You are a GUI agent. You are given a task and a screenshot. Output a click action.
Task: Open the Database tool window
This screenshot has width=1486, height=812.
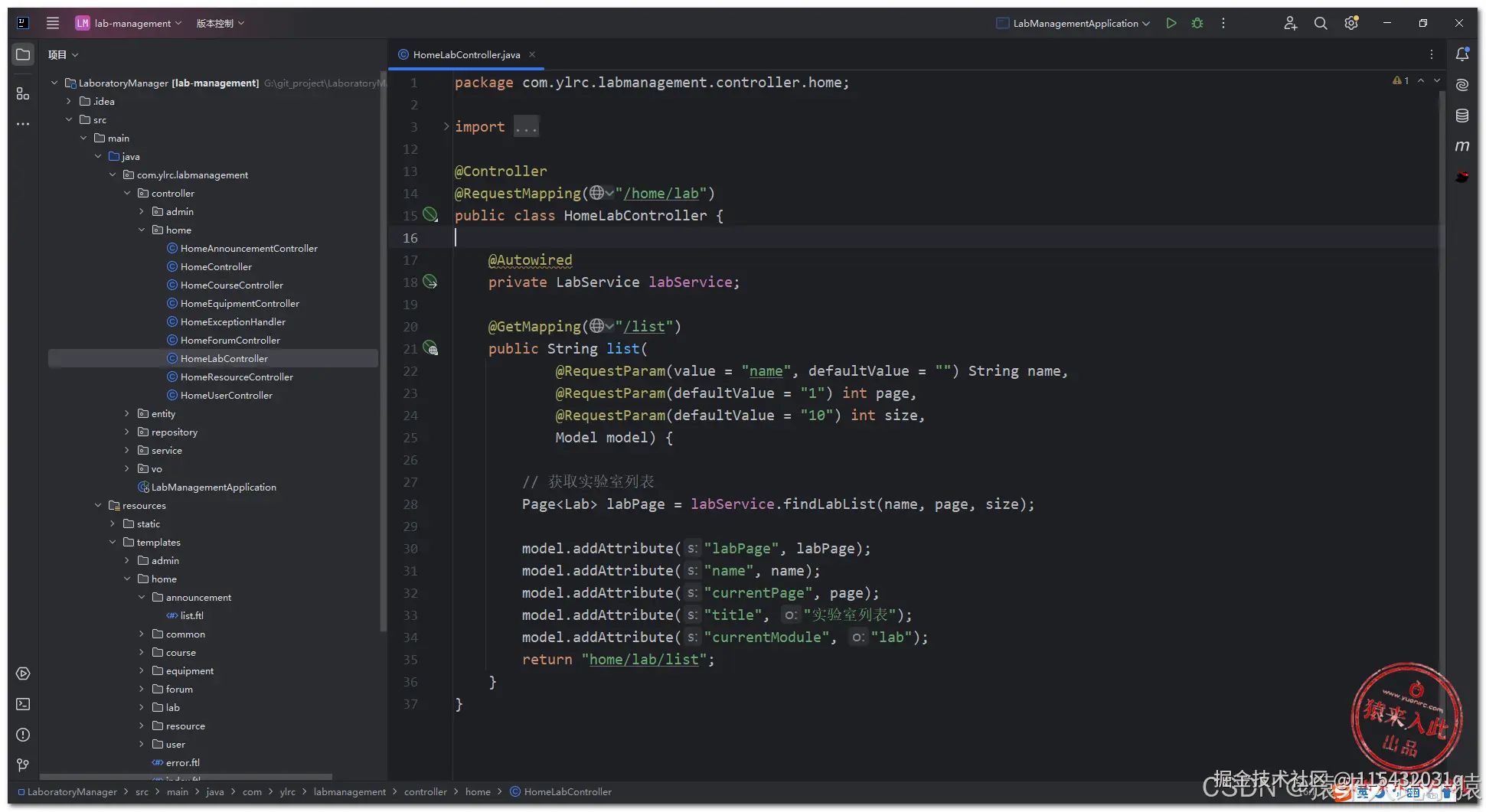pyautogui.click(x=1462, y=116)
